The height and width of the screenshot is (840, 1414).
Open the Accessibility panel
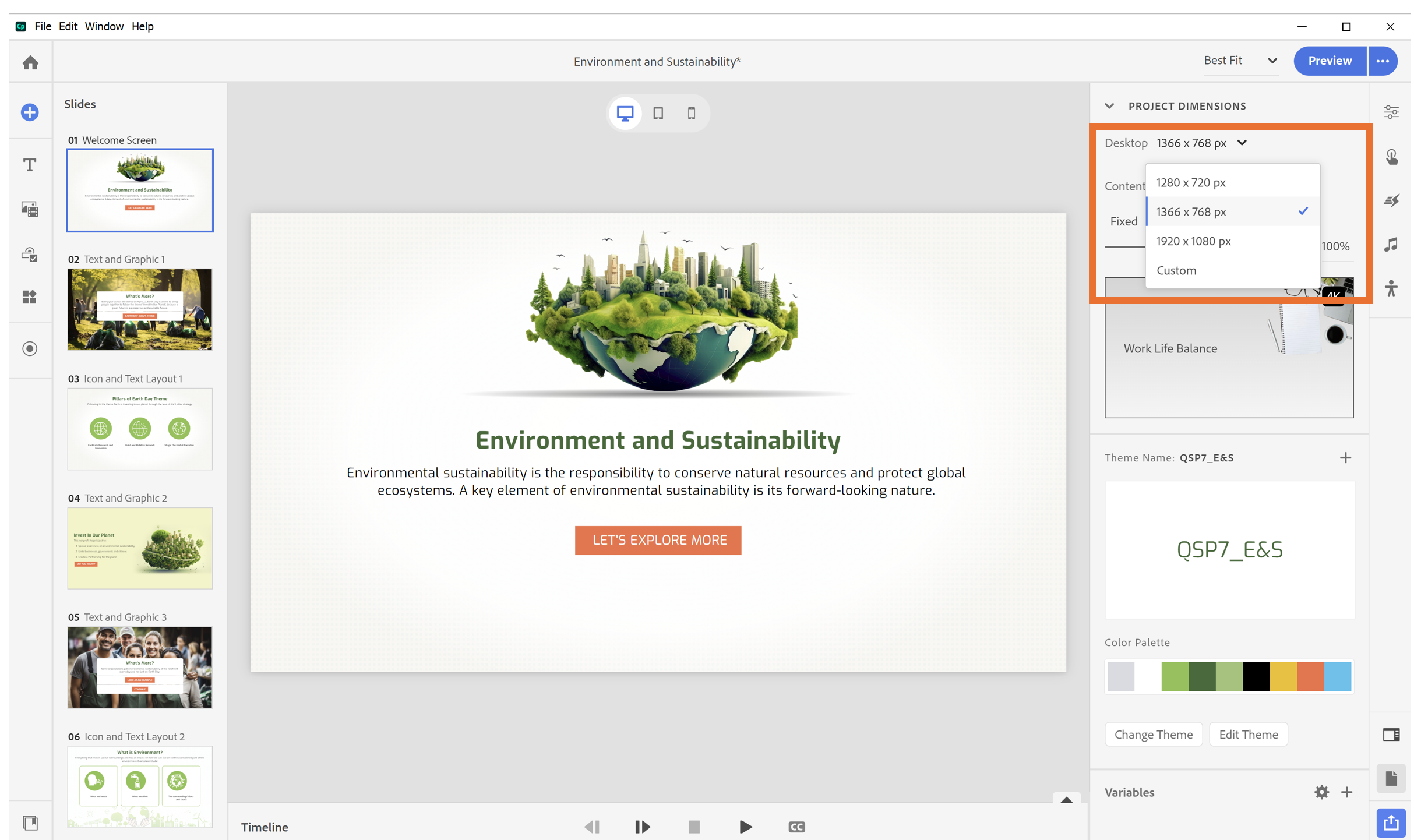click(1391, 288)
